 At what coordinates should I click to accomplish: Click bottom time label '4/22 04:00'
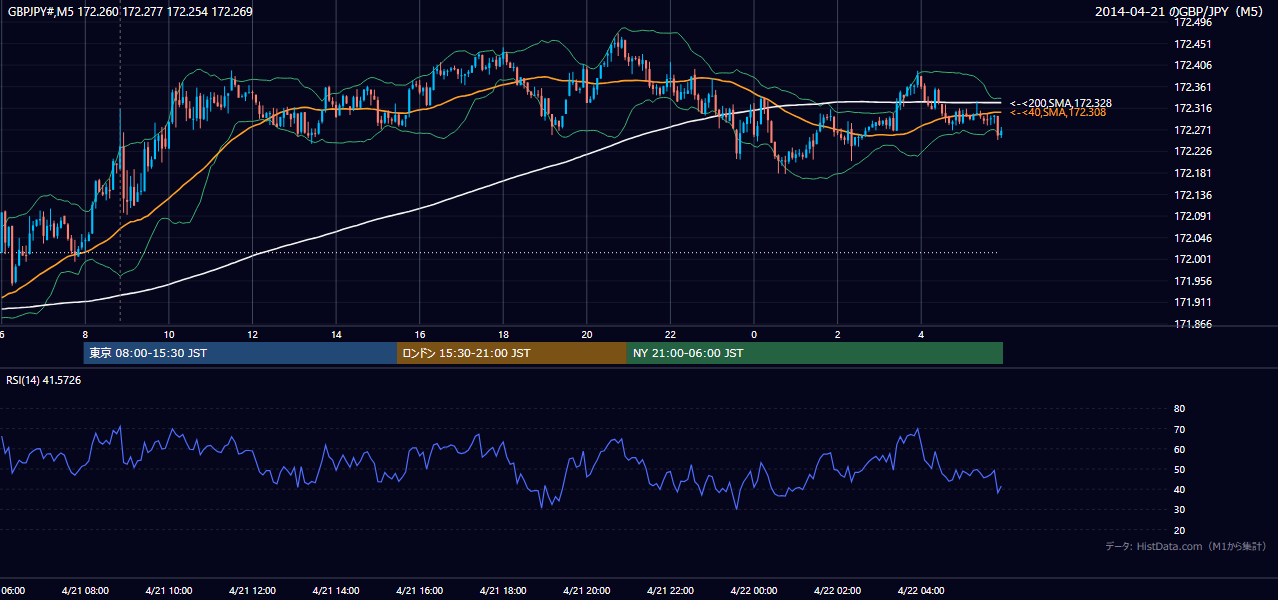921,591
